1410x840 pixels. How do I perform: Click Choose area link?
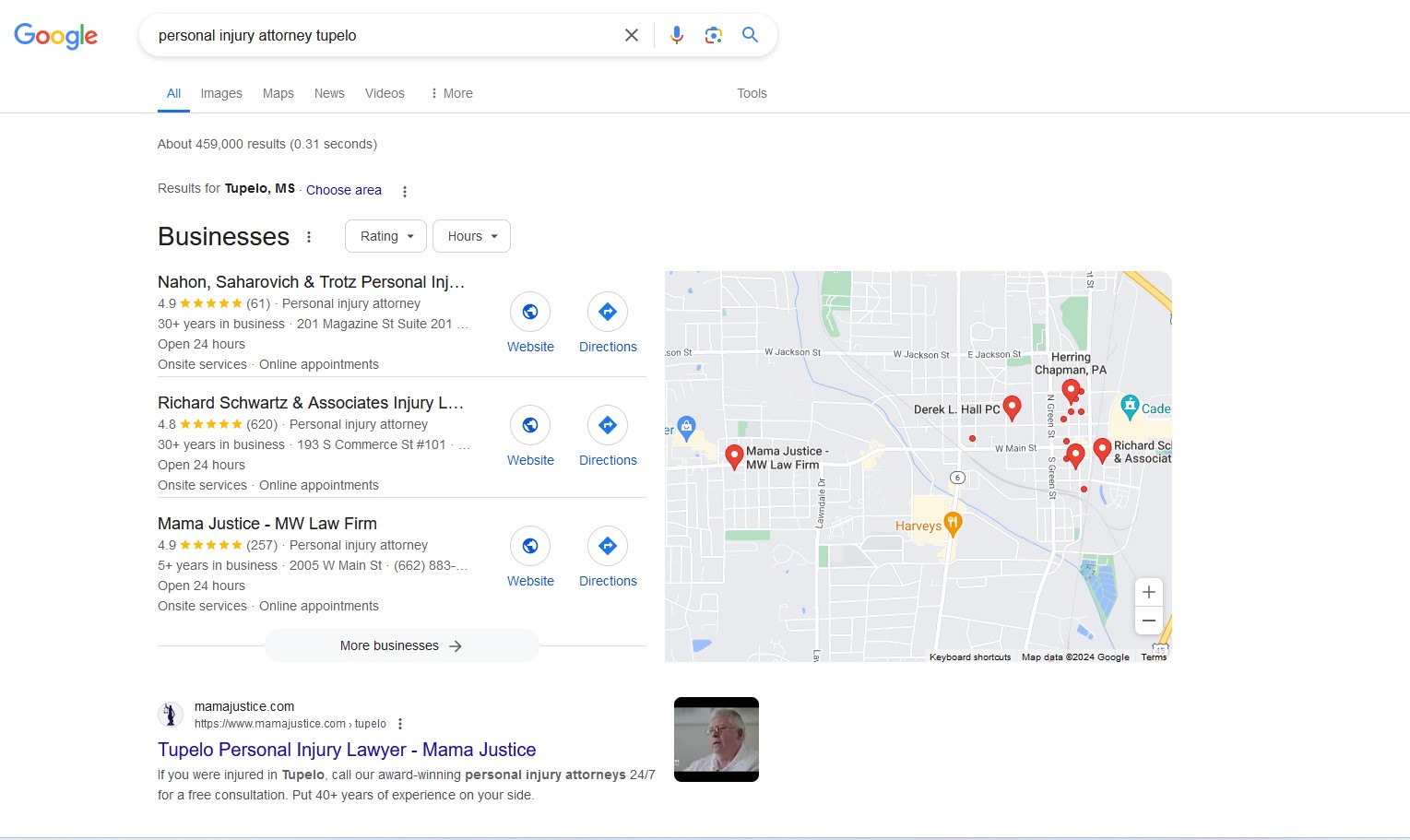pyautogui.click(x=344, y=190)
